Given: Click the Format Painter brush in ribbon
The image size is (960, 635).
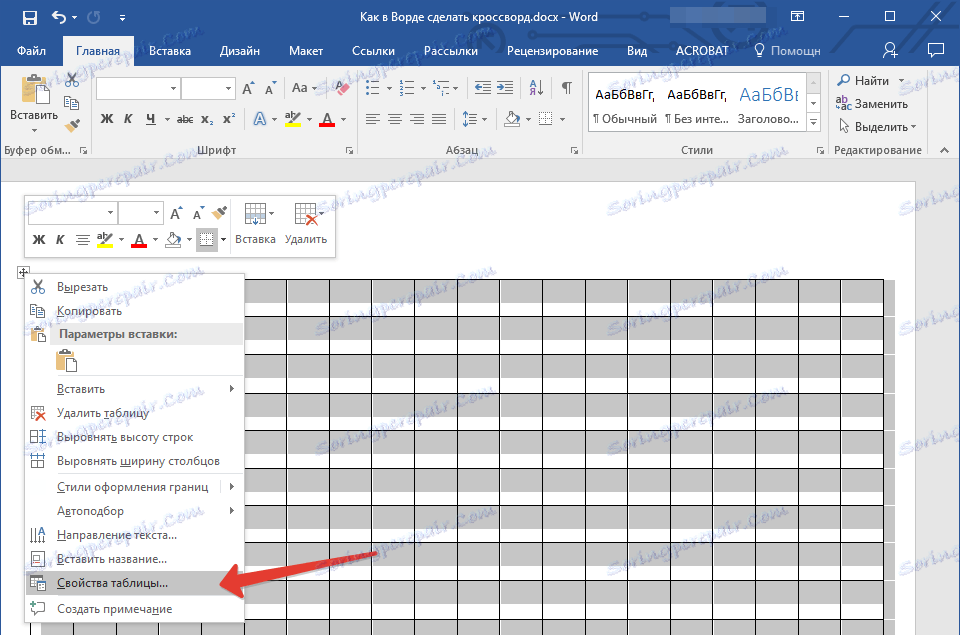Looking at the screenshot, I should pyautogui.click(x=72, y=126).
